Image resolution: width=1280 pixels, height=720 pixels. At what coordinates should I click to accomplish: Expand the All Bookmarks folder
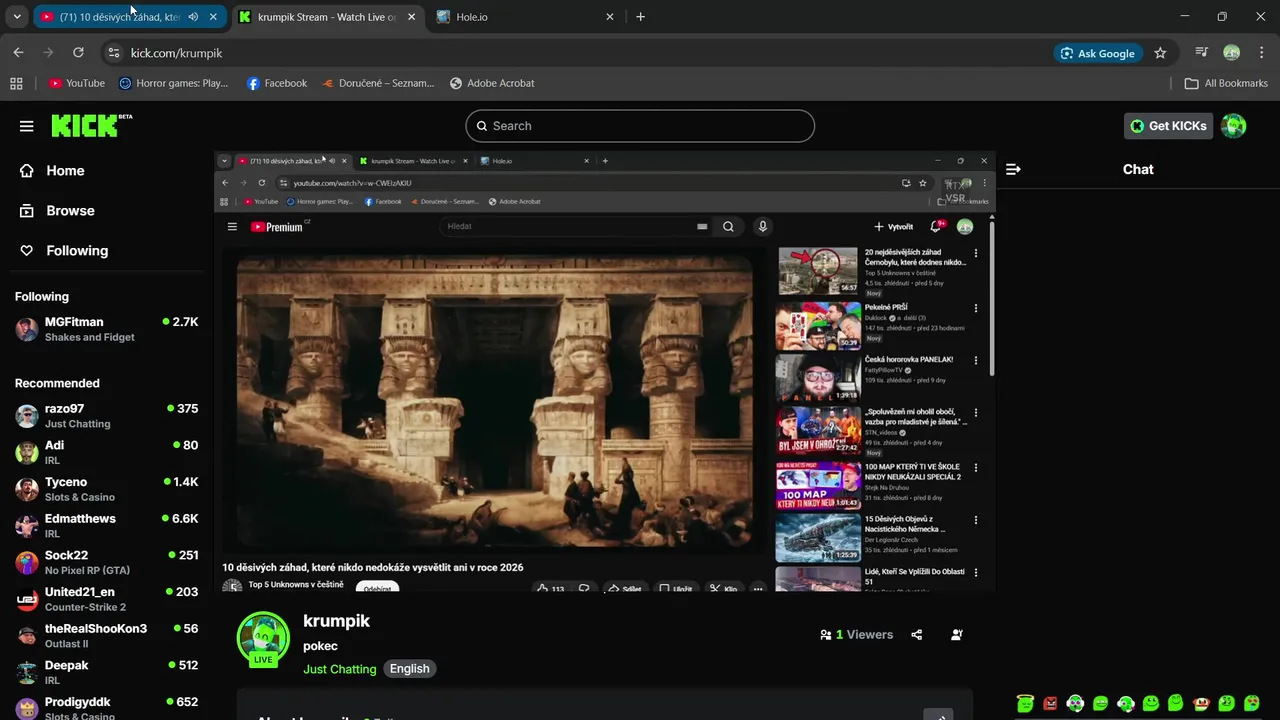tap(1226, 84)
